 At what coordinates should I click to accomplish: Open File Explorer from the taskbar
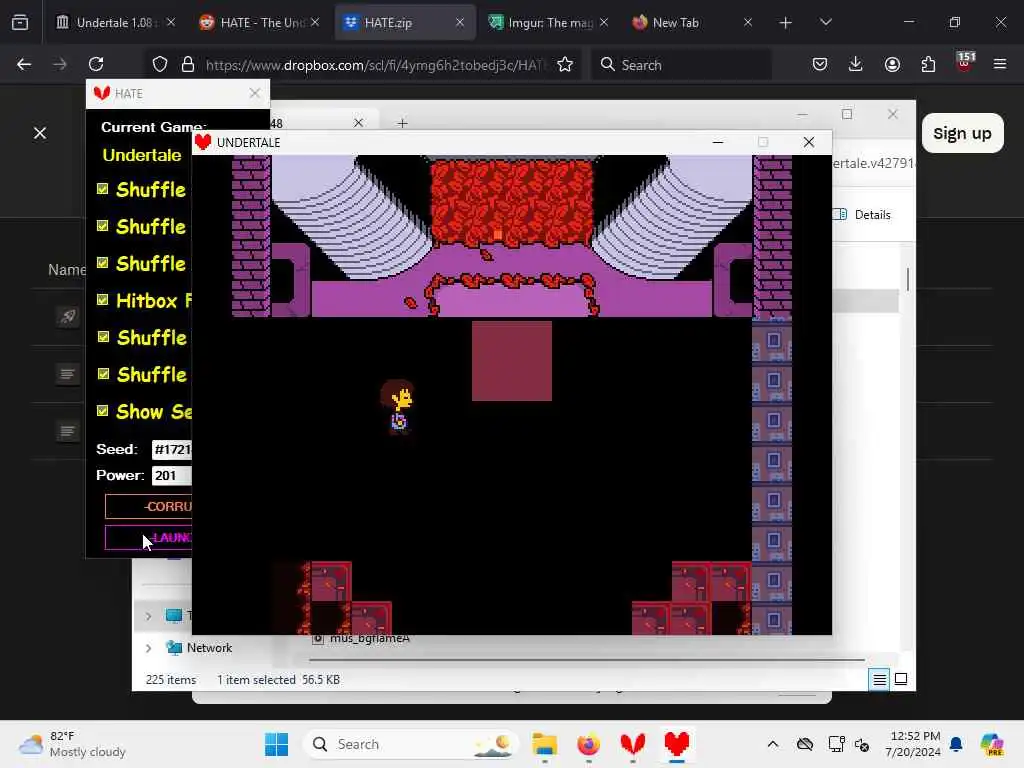pyautogui.click(x=544, y=744)
